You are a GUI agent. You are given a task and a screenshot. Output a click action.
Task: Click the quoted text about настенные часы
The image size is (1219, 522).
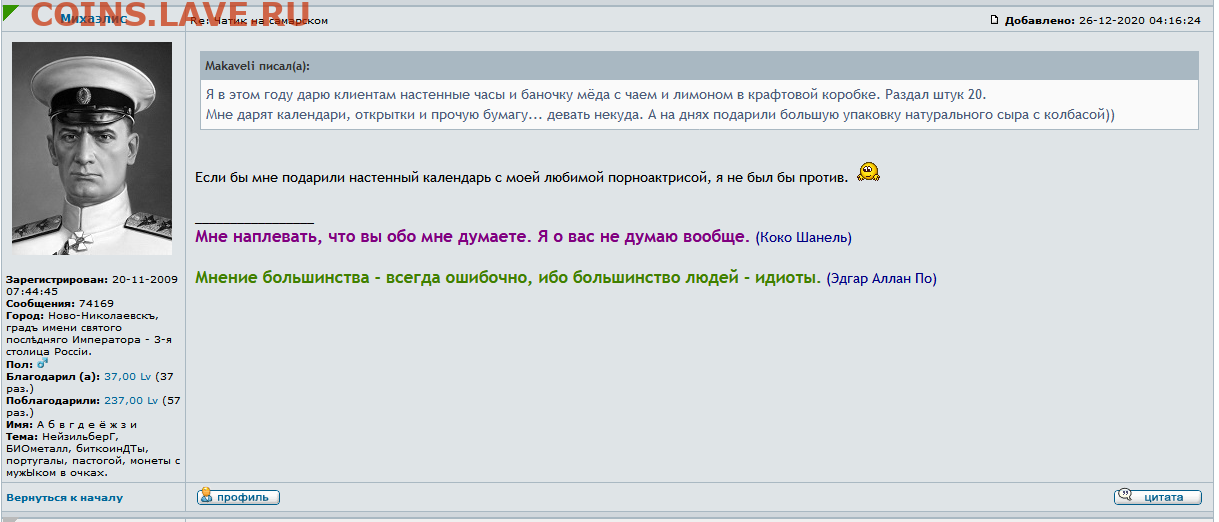[x=595, y=95]
